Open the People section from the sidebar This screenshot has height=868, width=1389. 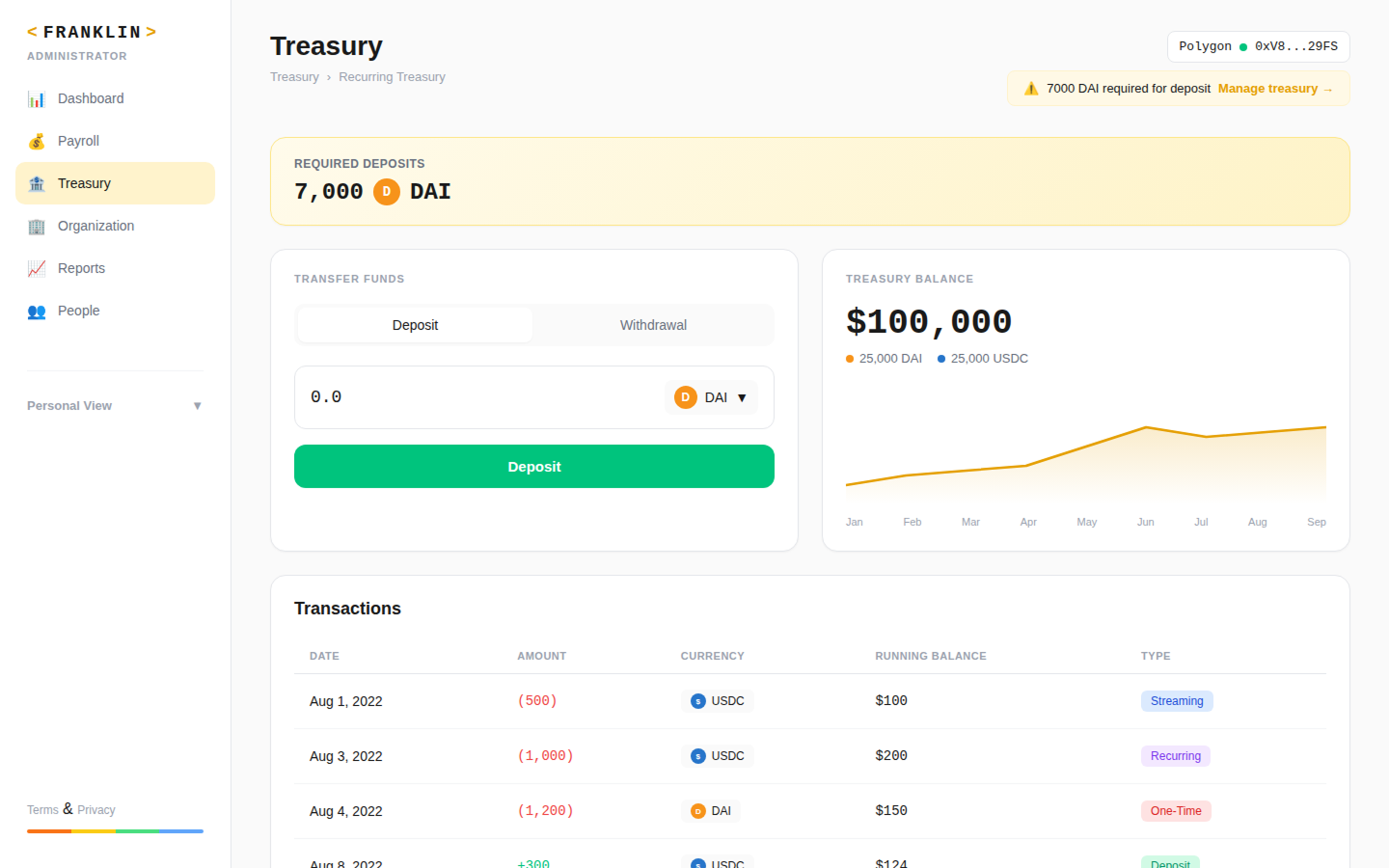point(77,310)
